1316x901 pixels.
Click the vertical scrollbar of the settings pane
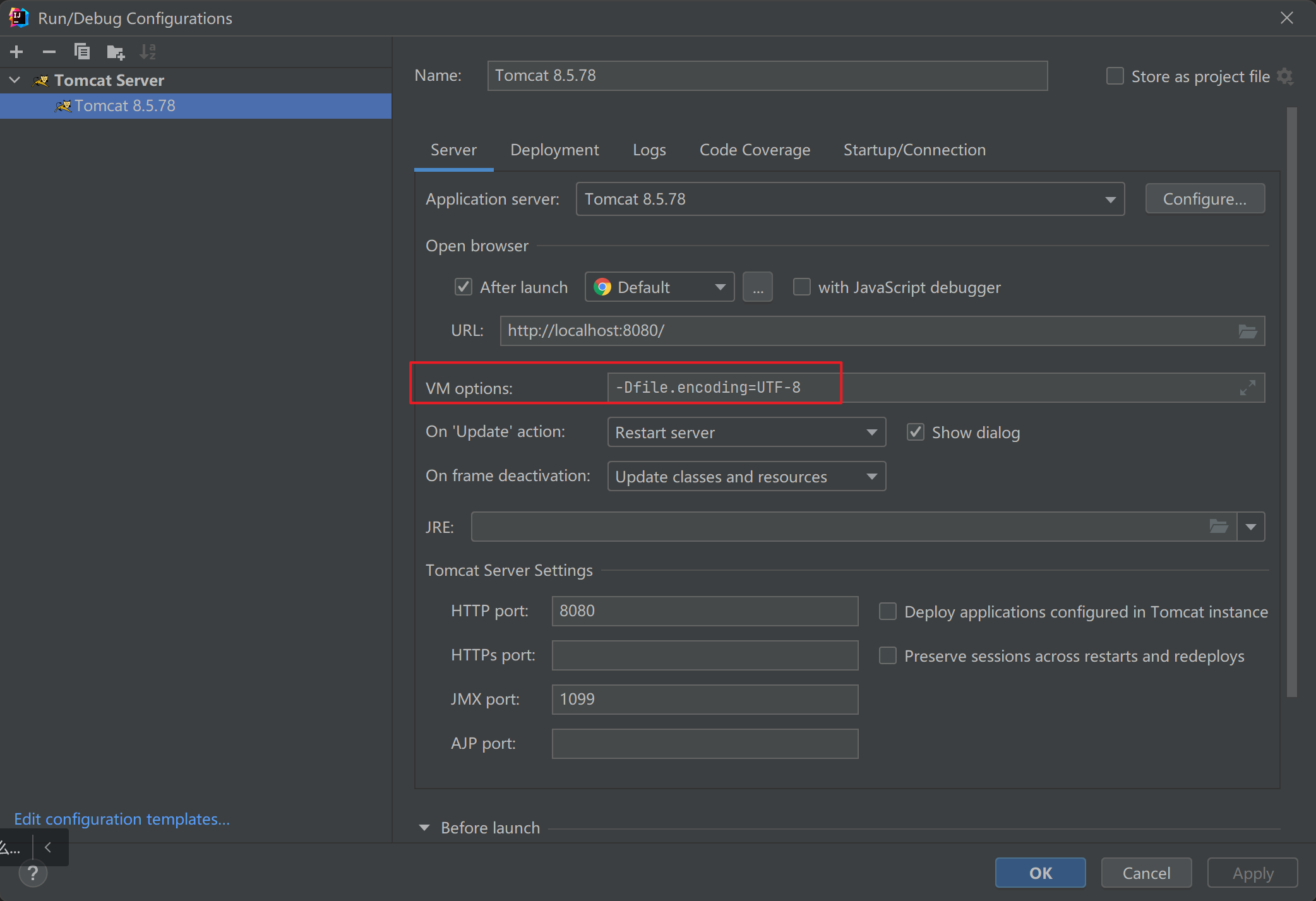[1292, 402]
